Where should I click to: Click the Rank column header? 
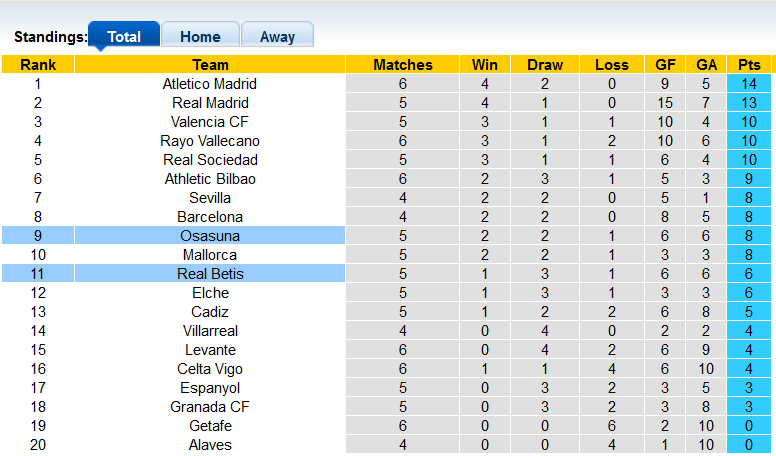coord(38,65)
